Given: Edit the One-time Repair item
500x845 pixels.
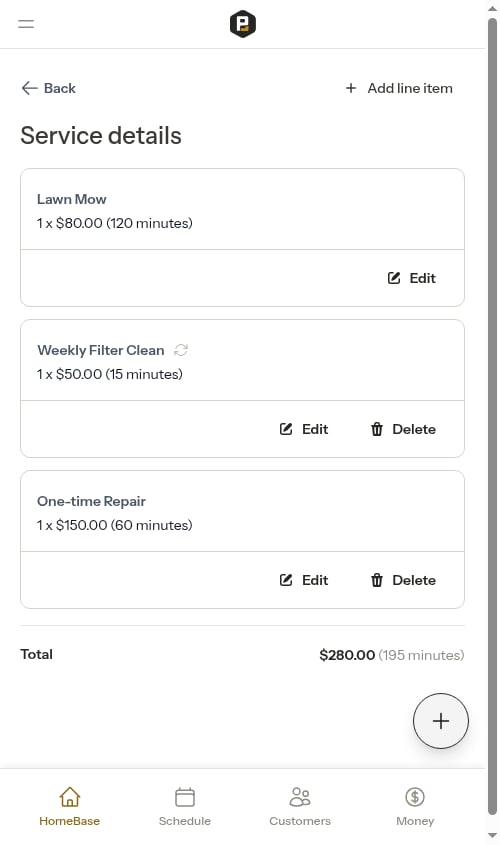Looking at the screenshot, I should (x=304, y=580).
